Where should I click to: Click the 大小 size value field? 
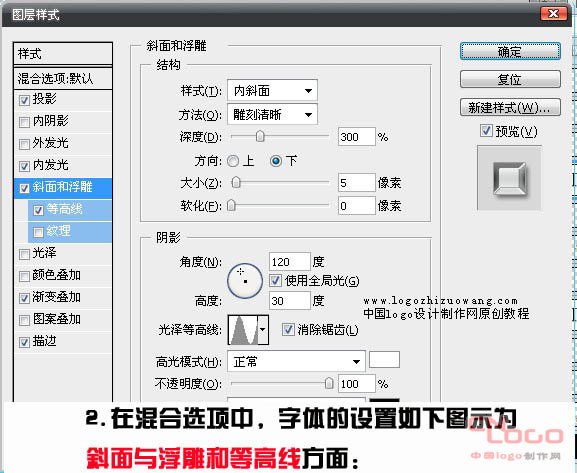[356, 183]
